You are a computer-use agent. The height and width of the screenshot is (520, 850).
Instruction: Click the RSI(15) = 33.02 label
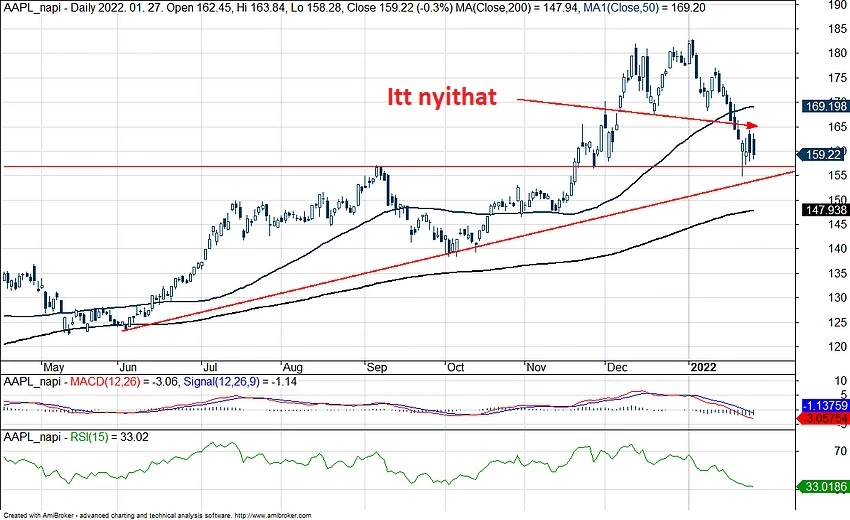pyautogui.click(x=110, y=436)
